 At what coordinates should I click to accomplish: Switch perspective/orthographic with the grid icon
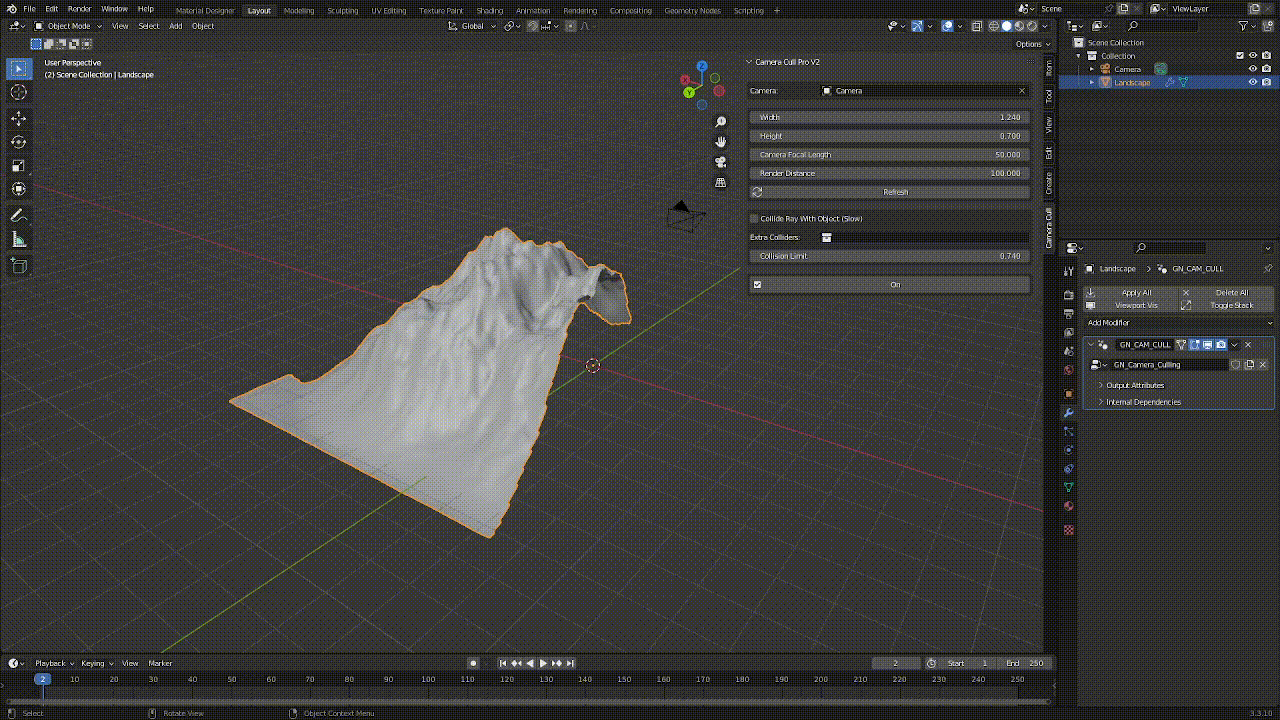(x=720, y=182)
